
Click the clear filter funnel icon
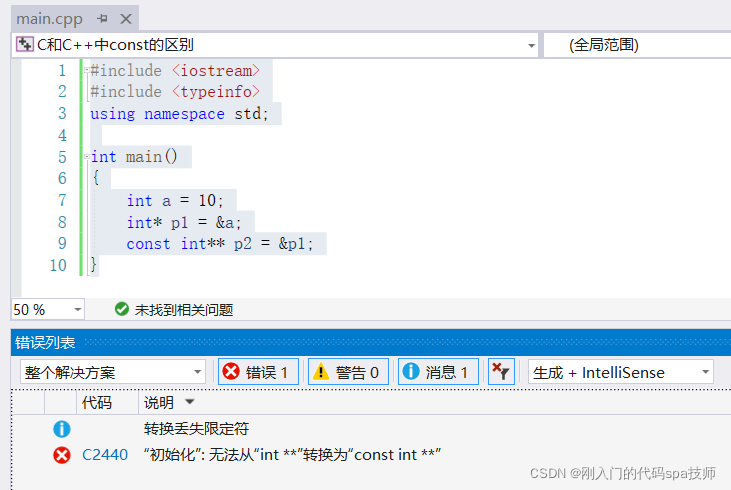pyautogui.click(x=501, y=372)
